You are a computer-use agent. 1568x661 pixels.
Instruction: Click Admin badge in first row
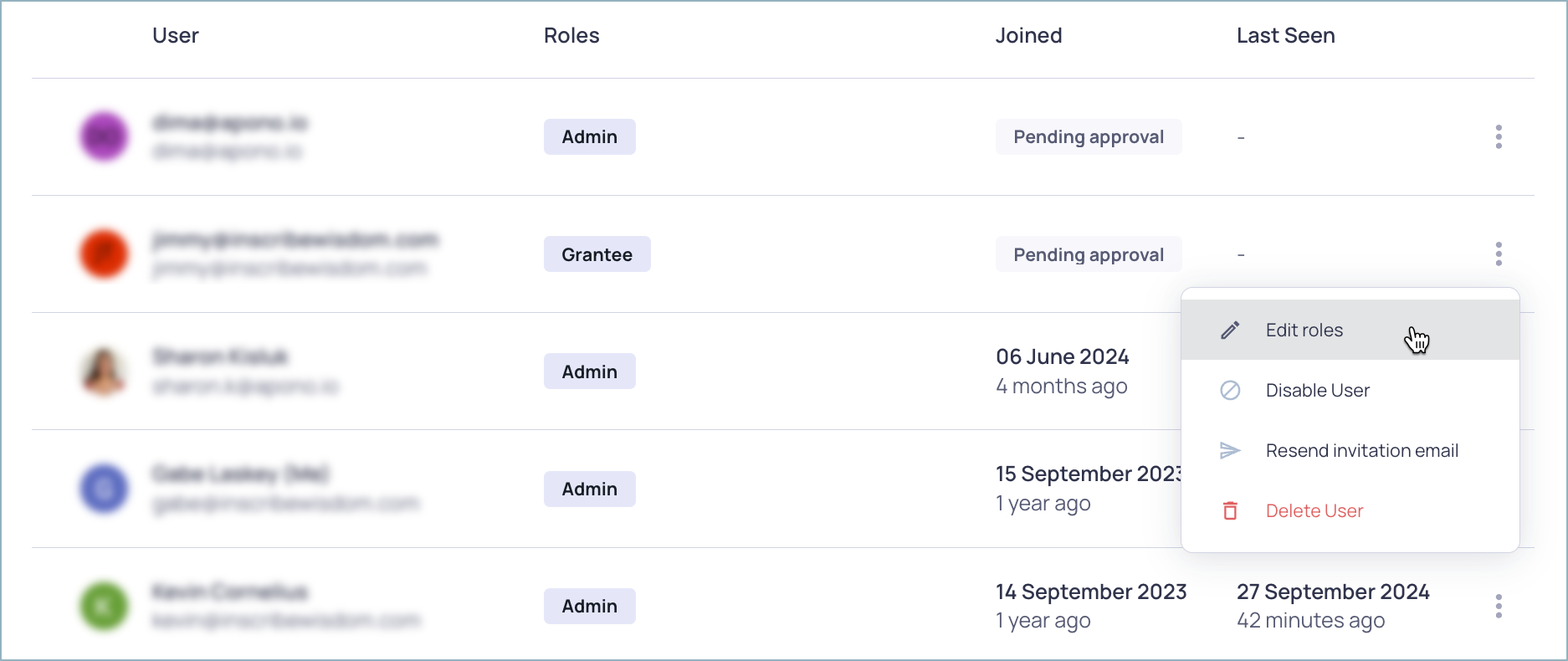point(589,136)
